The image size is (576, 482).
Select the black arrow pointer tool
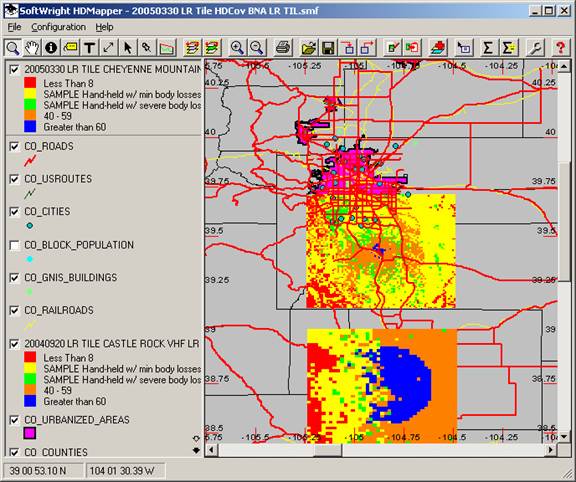coord(127,48)
